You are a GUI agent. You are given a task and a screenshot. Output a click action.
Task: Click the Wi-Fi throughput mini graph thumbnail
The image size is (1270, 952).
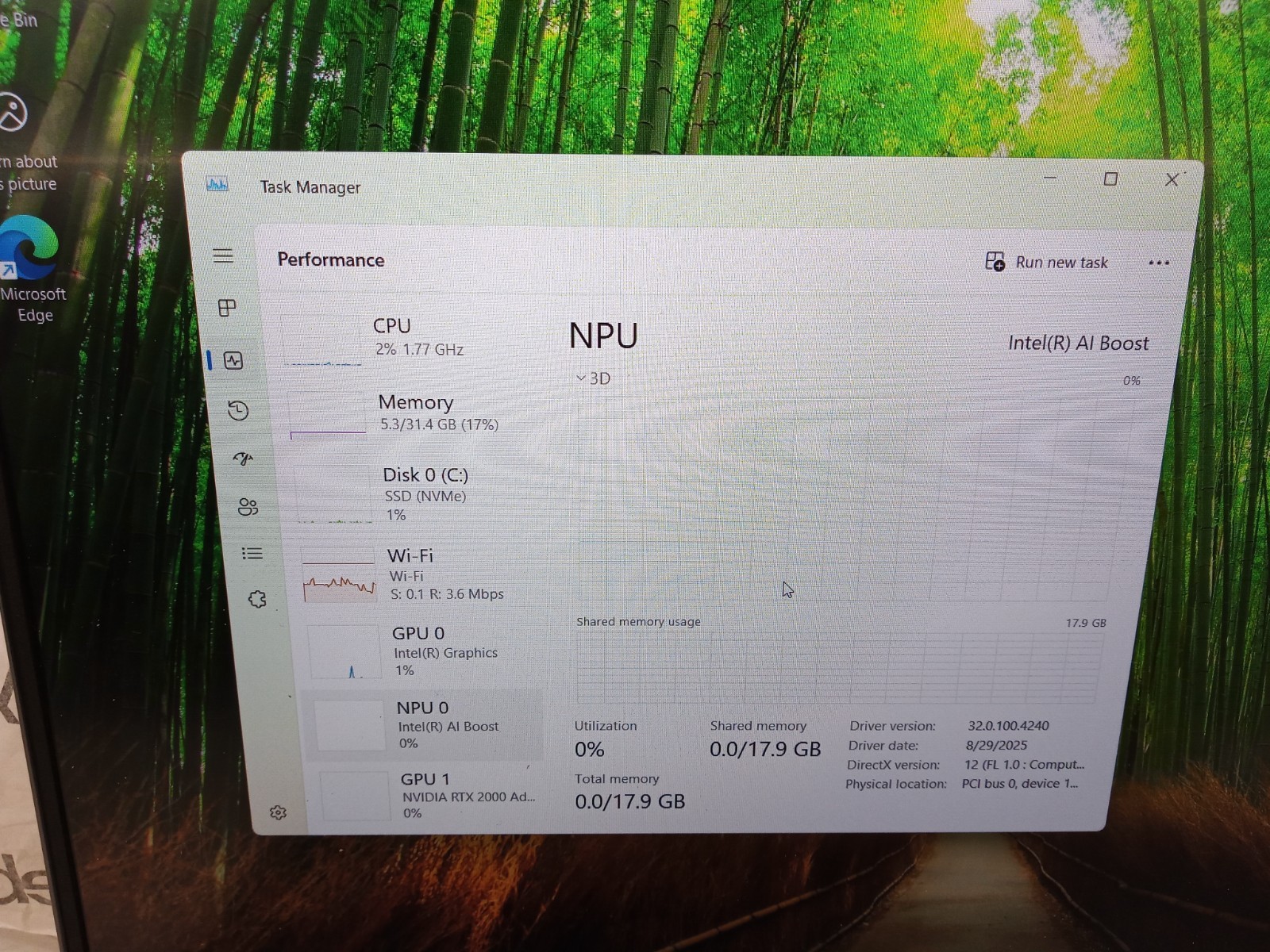point(338,574)
